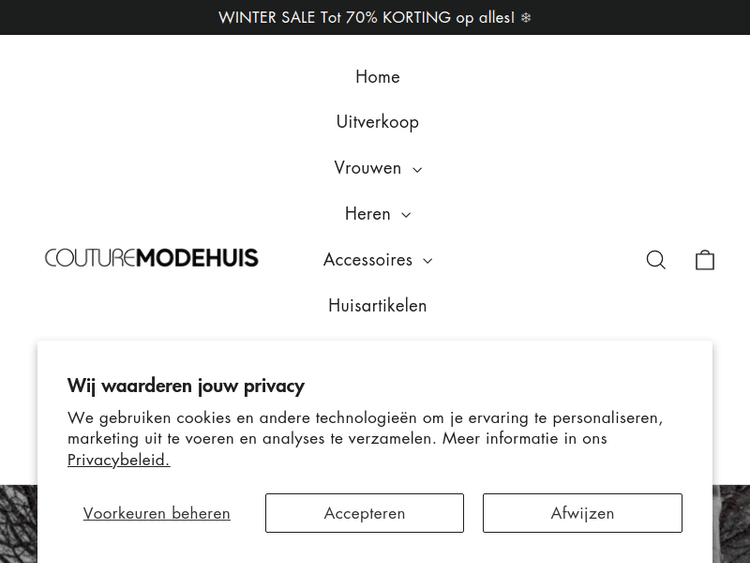Open the search icon in header
The image size is (750, 563).
coord(656,260)
